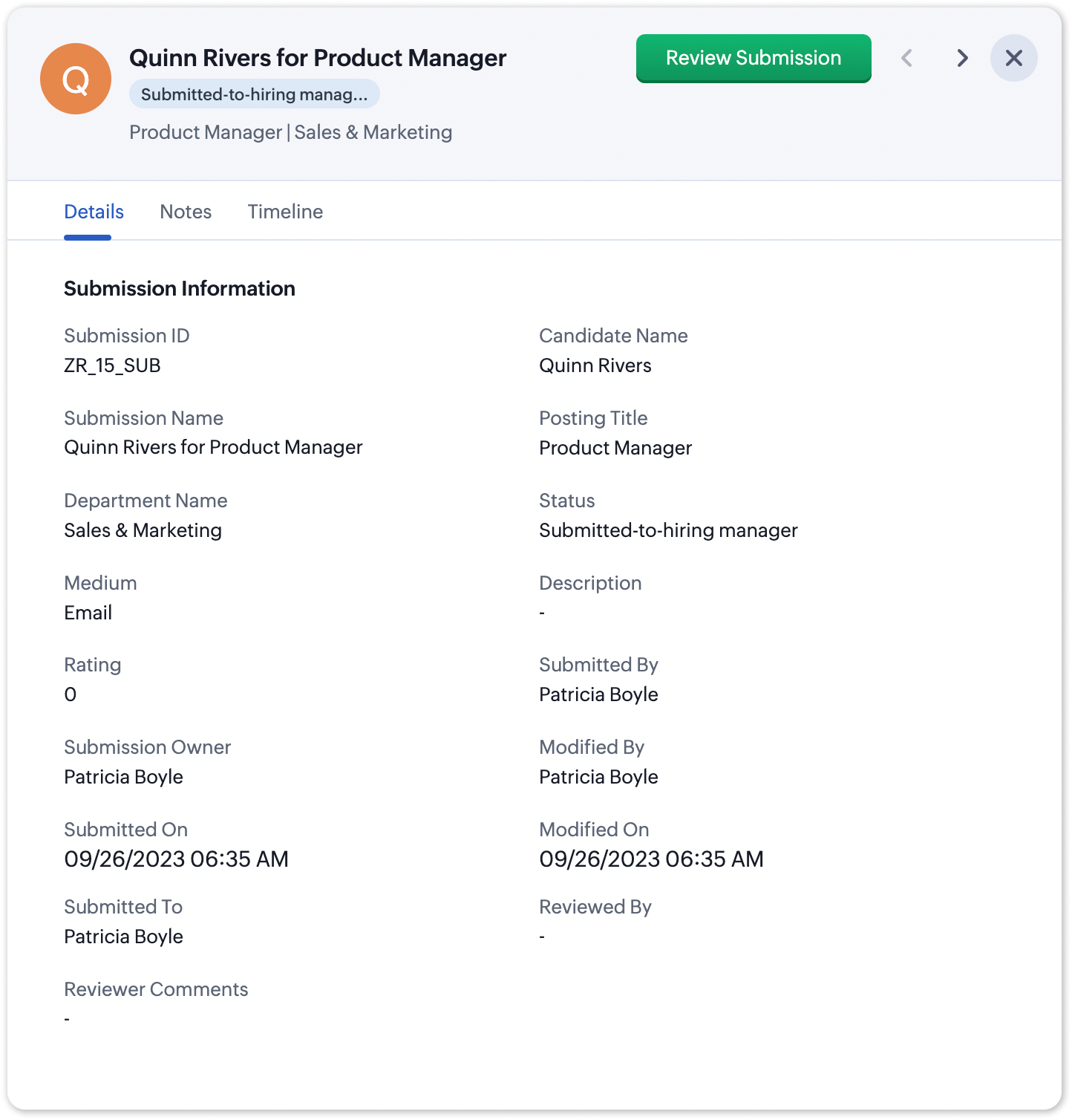This screenshot has height=1120, width=1072.
Task: Click the header title Quinn Rivers for Product Manager
Action: click(318, 58)
